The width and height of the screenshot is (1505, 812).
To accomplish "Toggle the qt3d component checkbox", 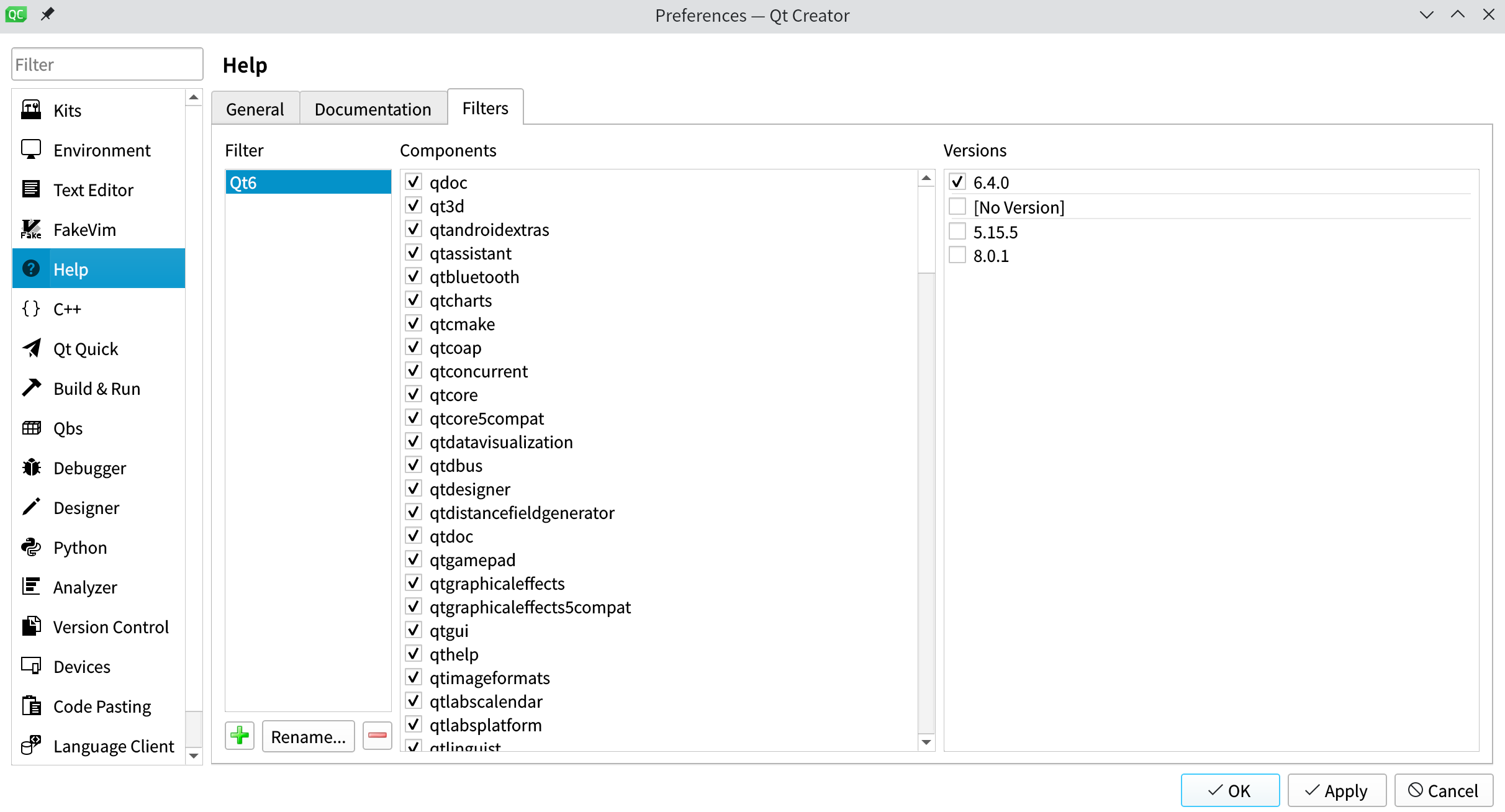I will tap(414, 205).
